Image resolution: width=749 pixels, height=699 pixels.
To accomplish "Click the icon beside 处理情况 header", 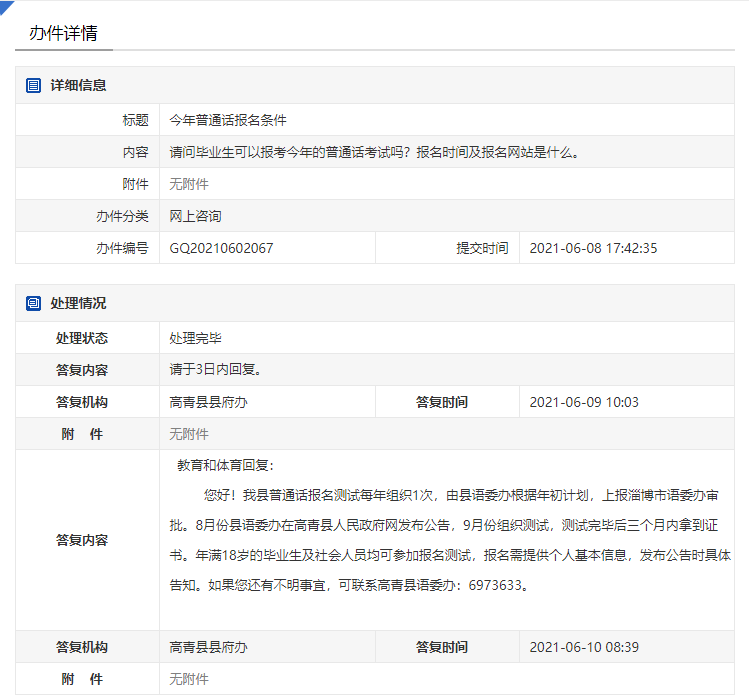I will [x=34, y=303].
